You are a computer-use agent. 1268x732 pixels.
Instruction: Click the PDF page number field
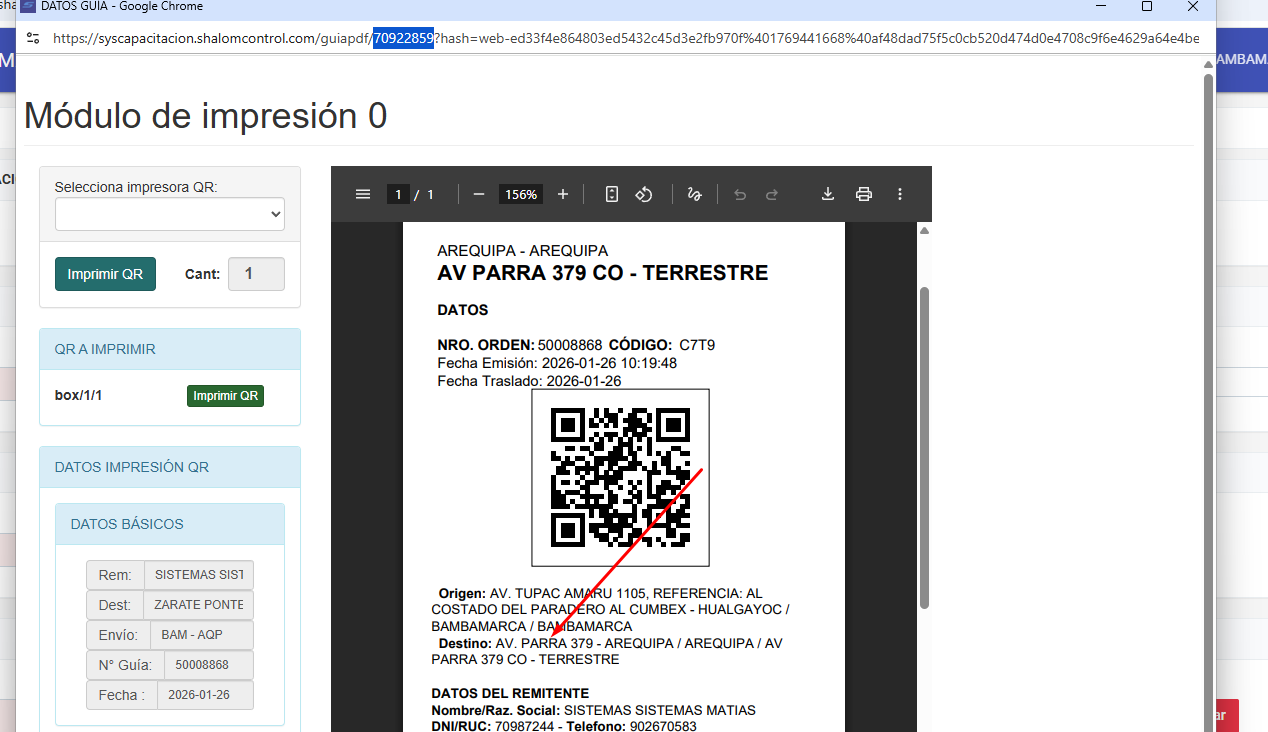coord(398,194)
